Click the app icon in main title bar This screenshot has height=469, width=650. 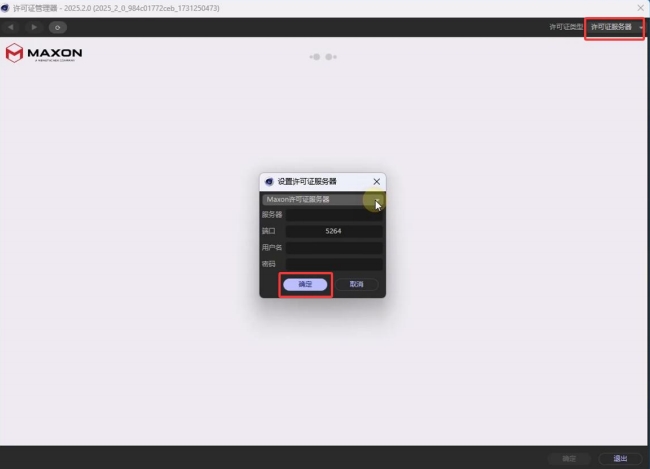[5, 8]
